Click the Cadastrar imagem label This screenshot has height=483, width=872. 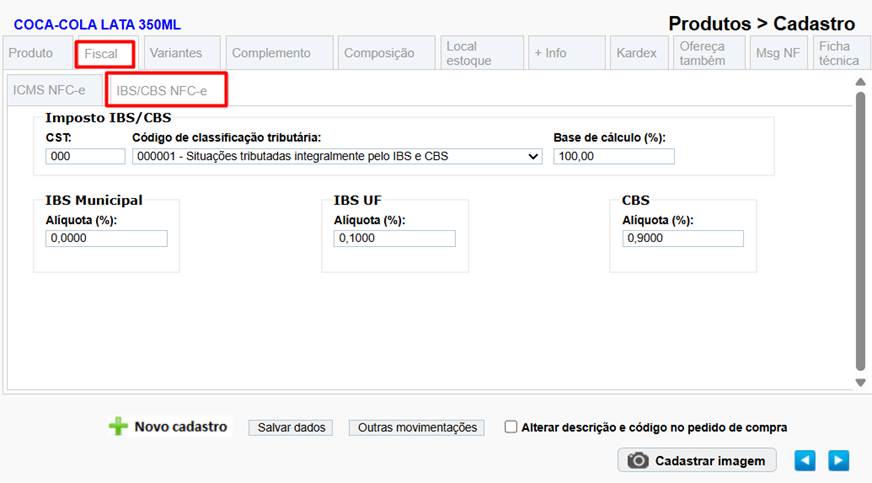710,461
